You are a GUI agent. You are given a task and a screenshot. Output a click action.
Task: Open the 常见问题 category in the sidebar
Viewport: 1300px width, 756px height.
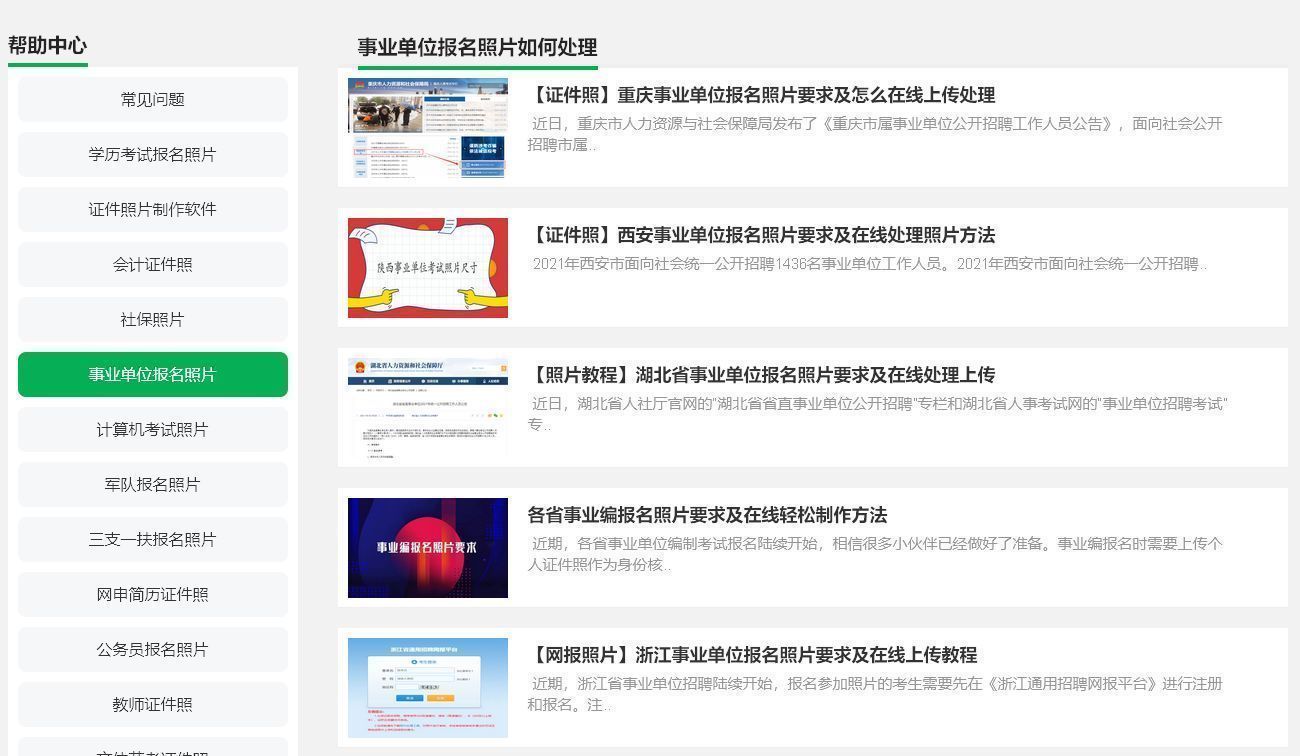point(152,99)
